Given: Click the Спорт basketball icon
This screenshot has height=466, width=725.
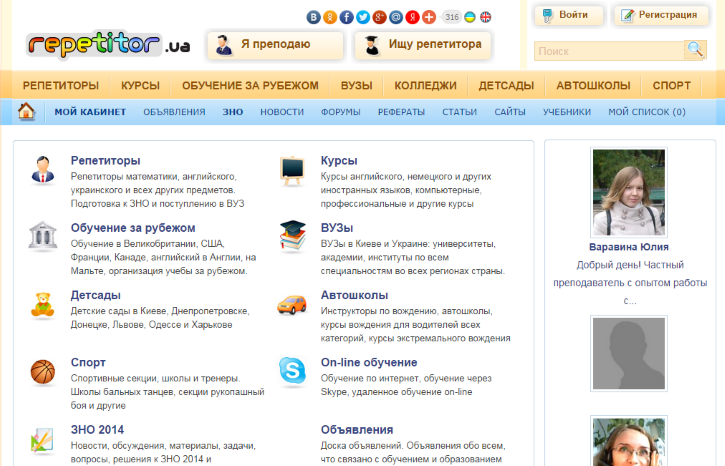Looking at the screenshot, I should click(43, 372).
